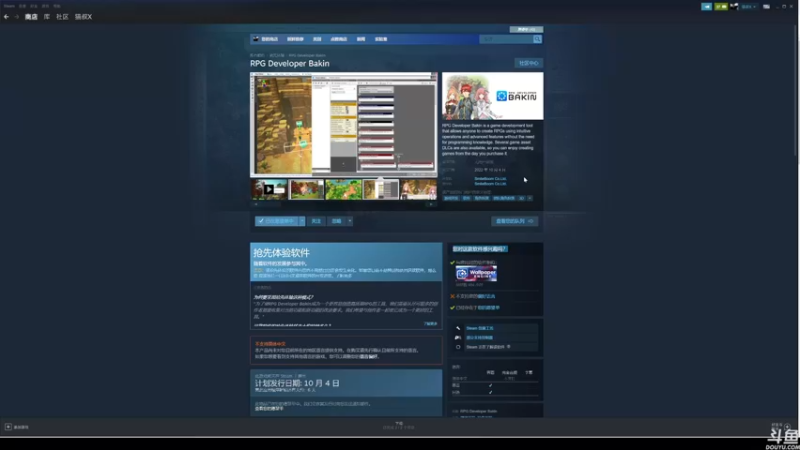This screenshot has width=800, height=450.
Task: Open the Steam menu in title bar
Action: 9,6
